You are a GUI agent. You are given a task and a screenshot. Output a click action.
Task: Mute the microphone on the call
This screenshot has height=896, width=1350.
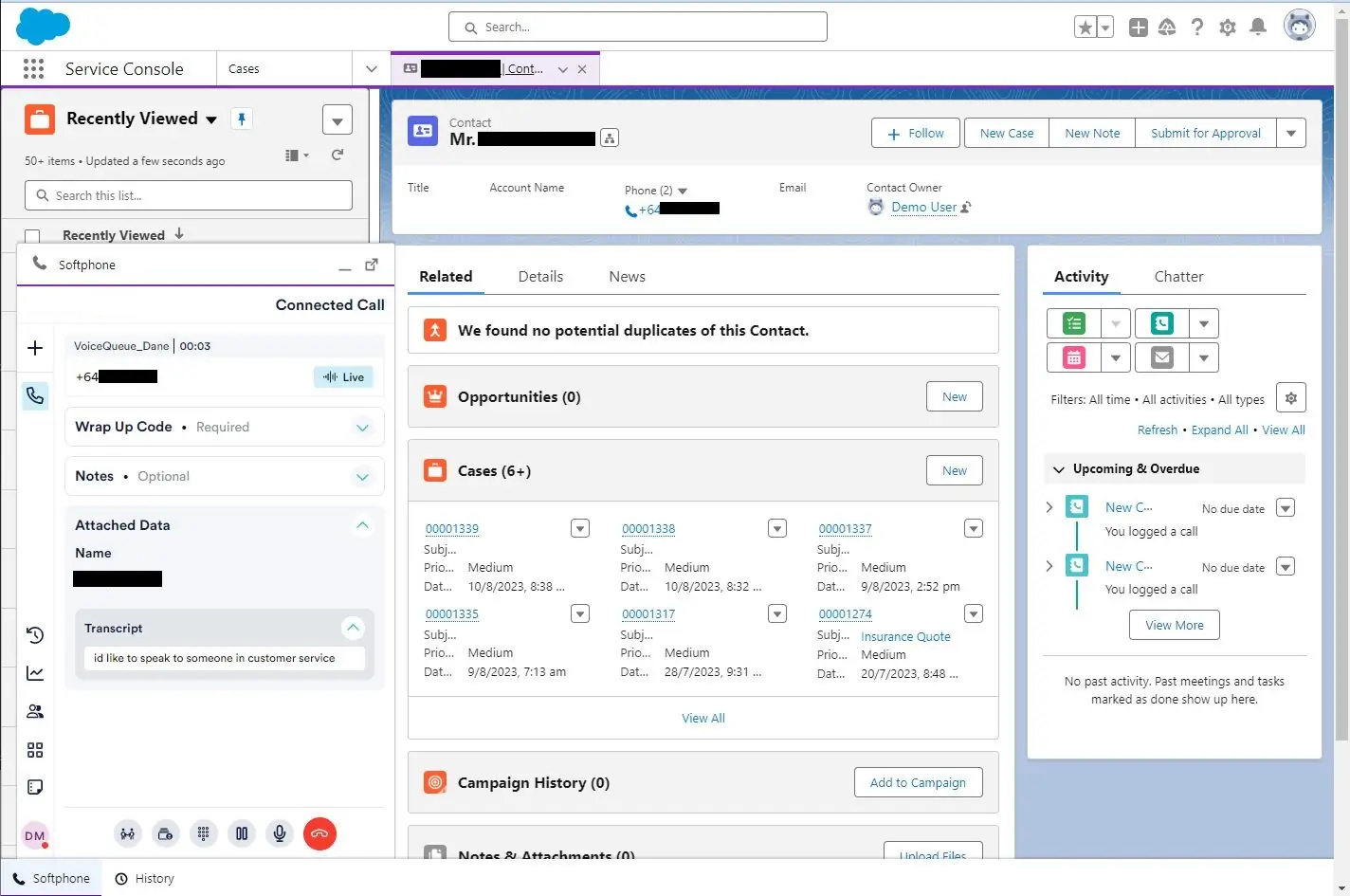pos(280,834)
